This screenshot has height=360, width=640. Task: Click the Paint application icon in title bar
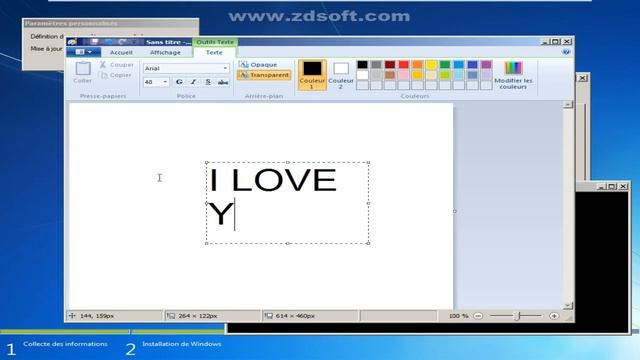tap(72, 42)
